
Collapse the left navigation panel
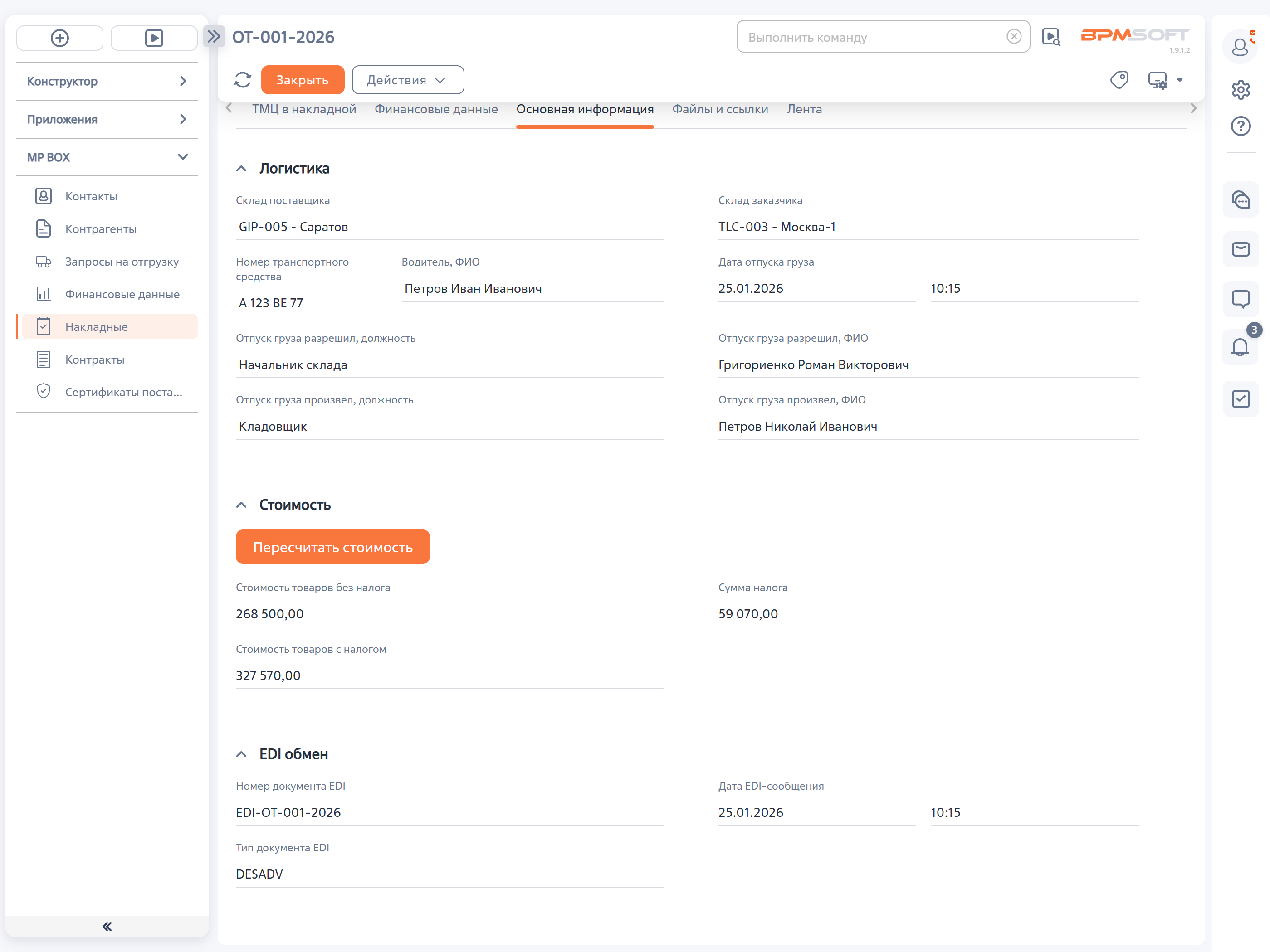click(107, 926)
